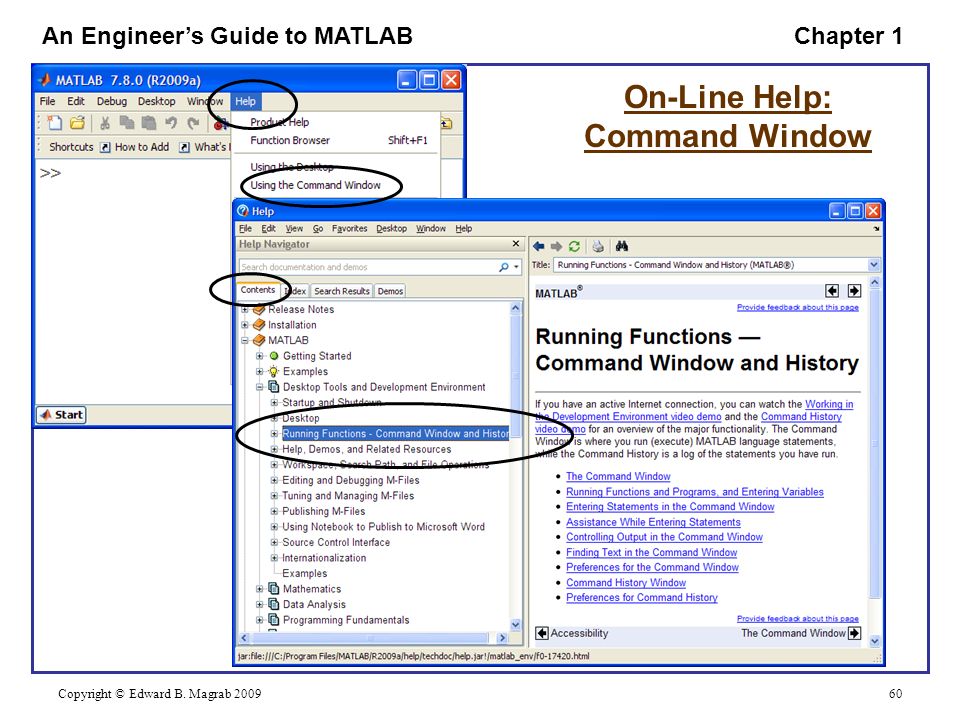The image size is (960, 720).
Task: Expand the Data Analysis tree node
Action: [x=260, y=604]
